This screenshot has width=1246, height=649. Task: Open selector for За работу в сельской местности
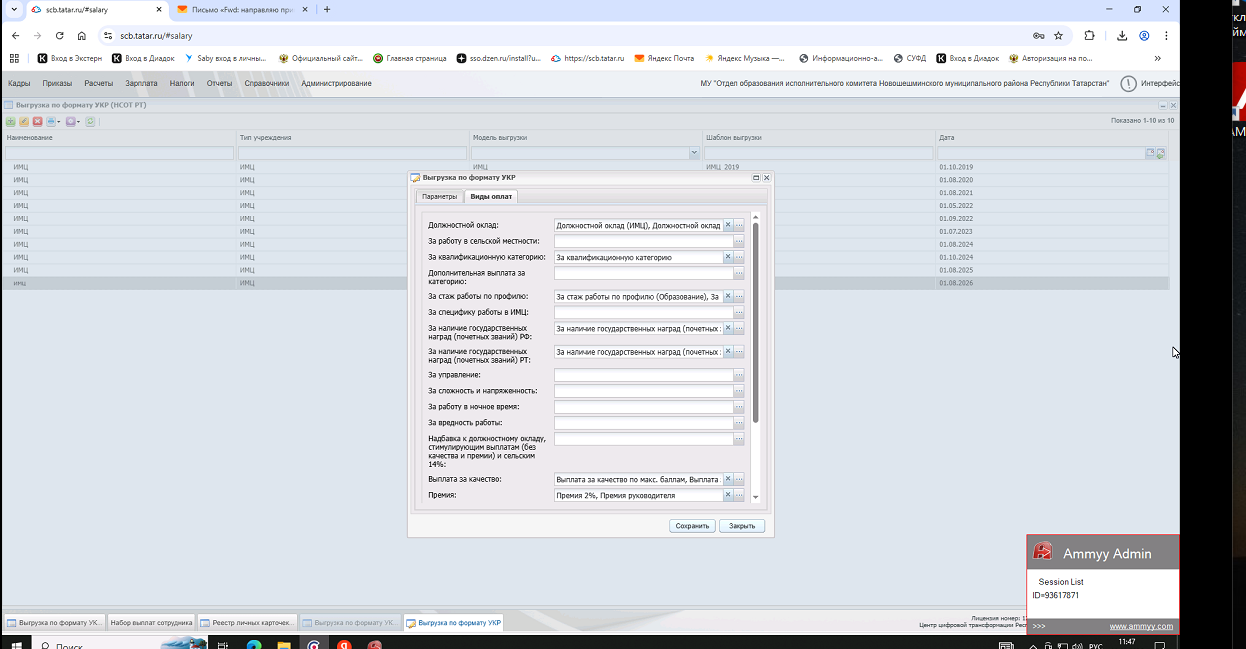coord(739,241)
